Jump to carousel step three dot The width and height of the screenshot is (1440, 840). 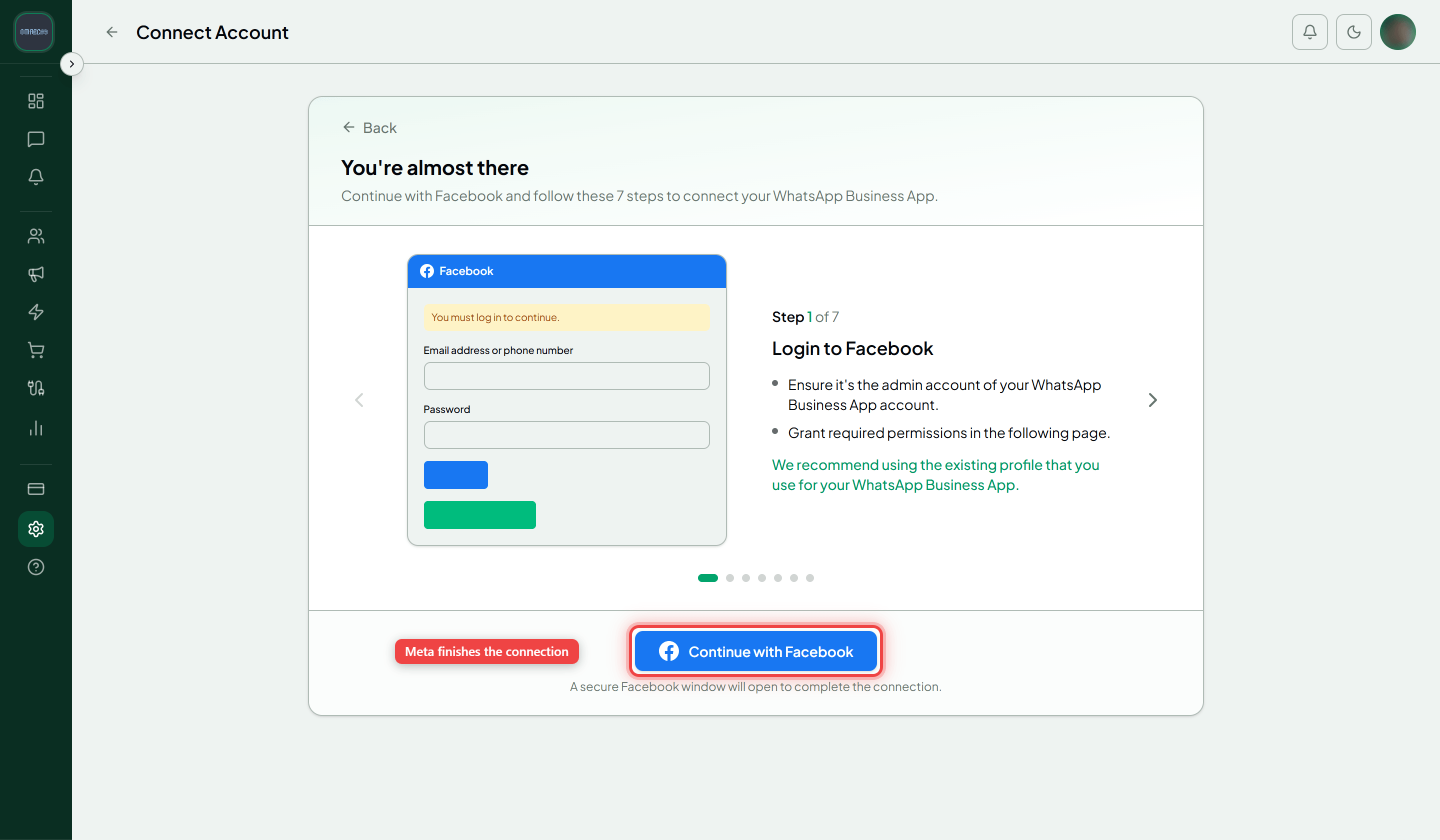tap(745, 577)
